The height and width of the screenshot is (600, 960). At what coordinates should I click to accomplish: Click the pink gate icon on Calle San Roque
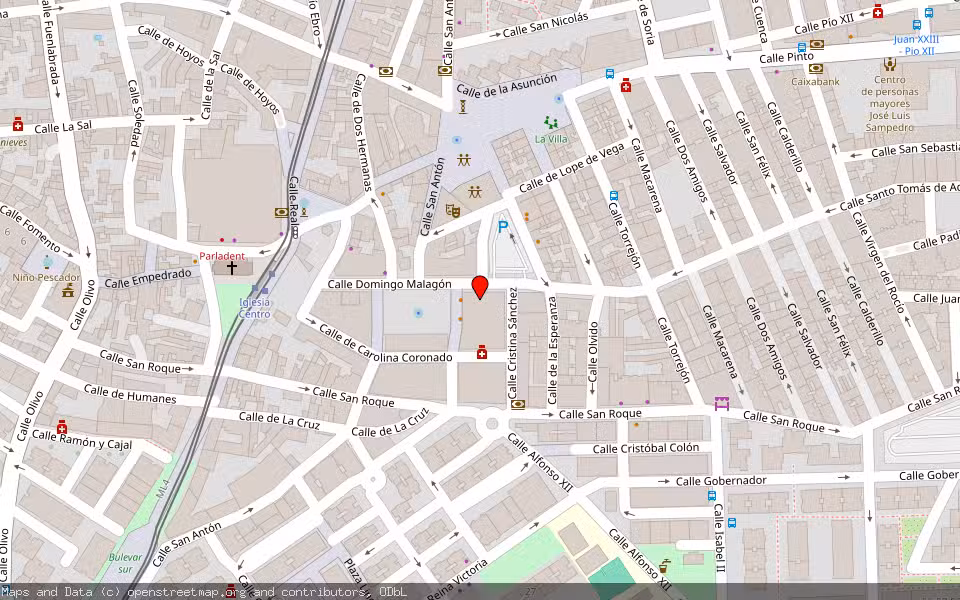click(722, 403)
